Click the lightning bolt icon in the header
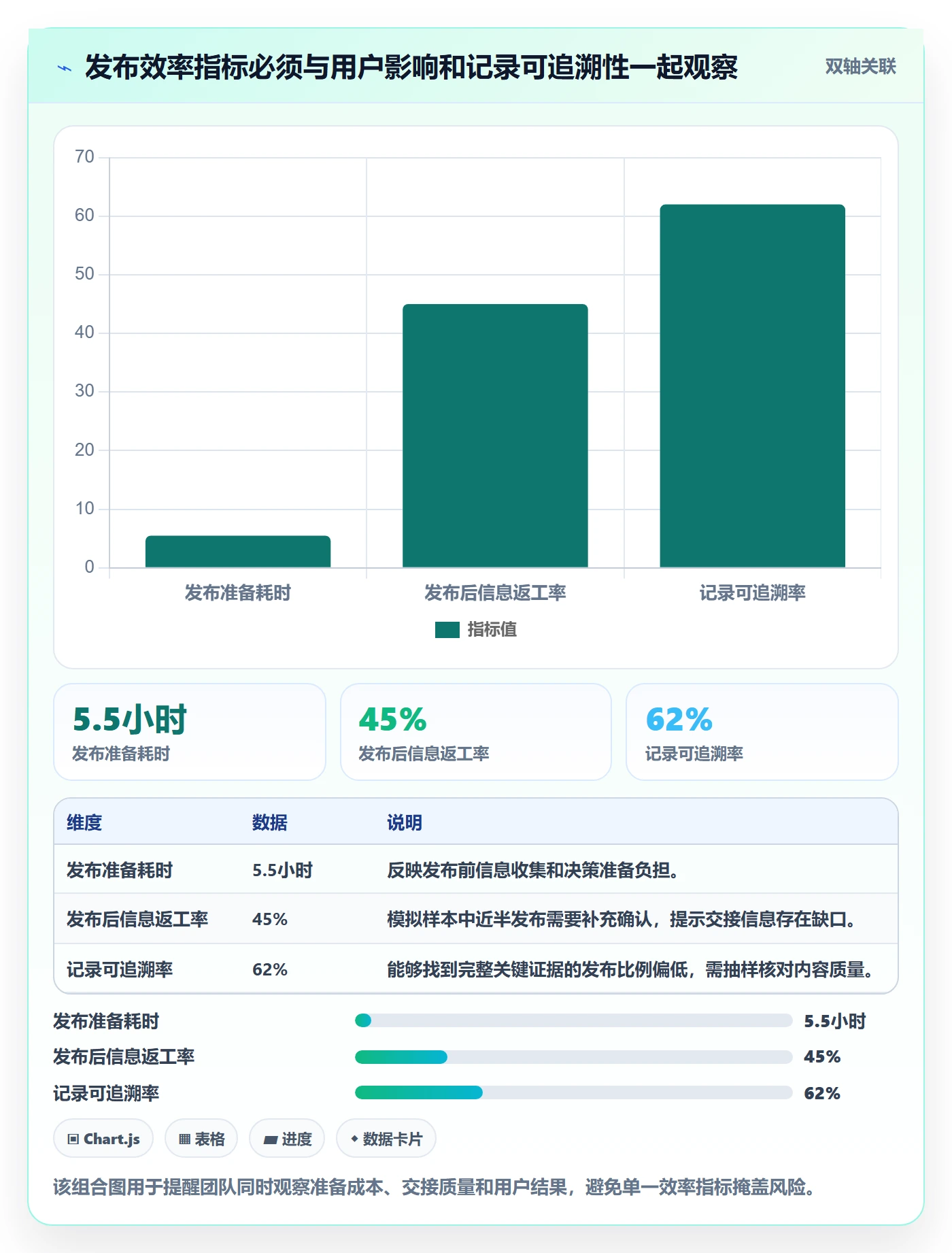This screenshot has height=1253, width=952. pos(65,68)
